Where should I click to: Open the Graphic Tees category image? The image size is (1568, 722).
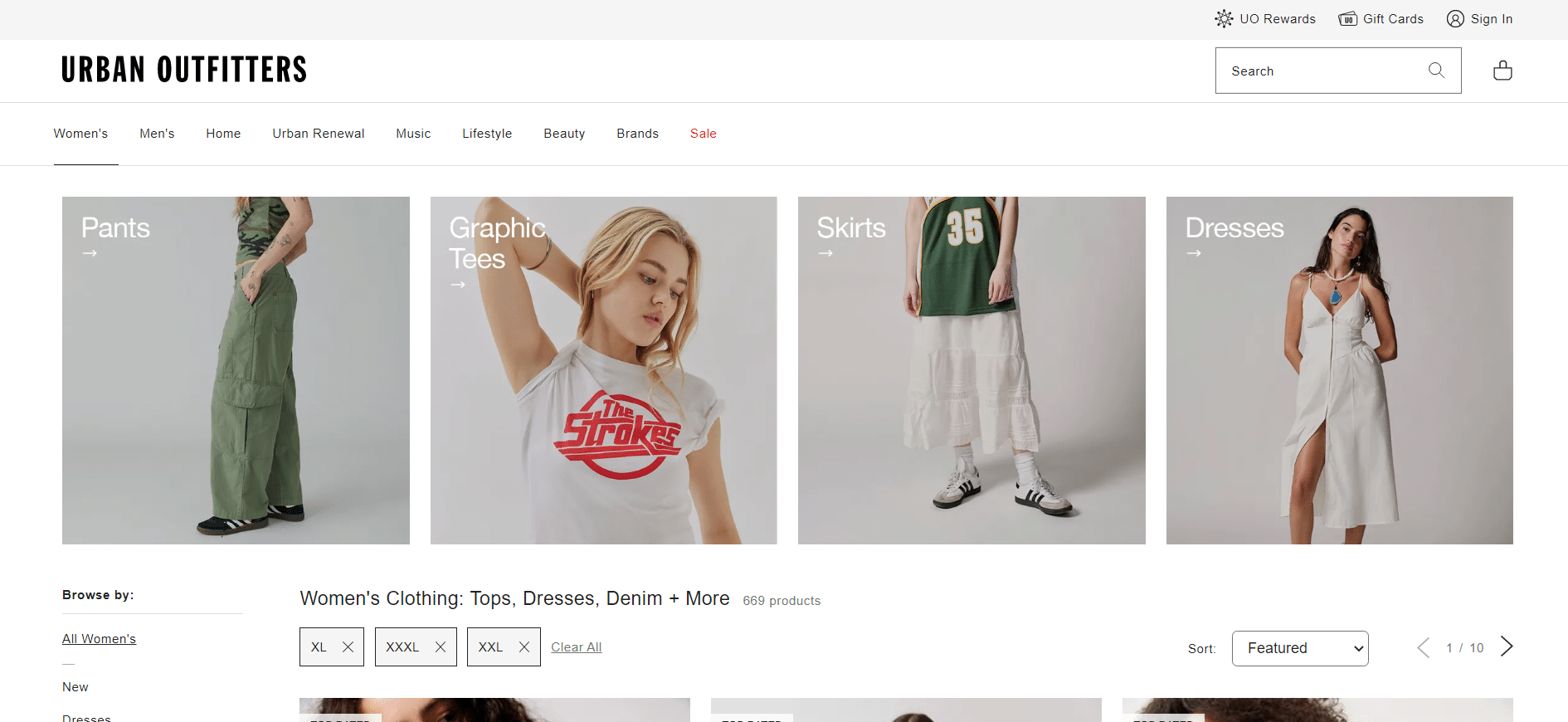point(604,370)
